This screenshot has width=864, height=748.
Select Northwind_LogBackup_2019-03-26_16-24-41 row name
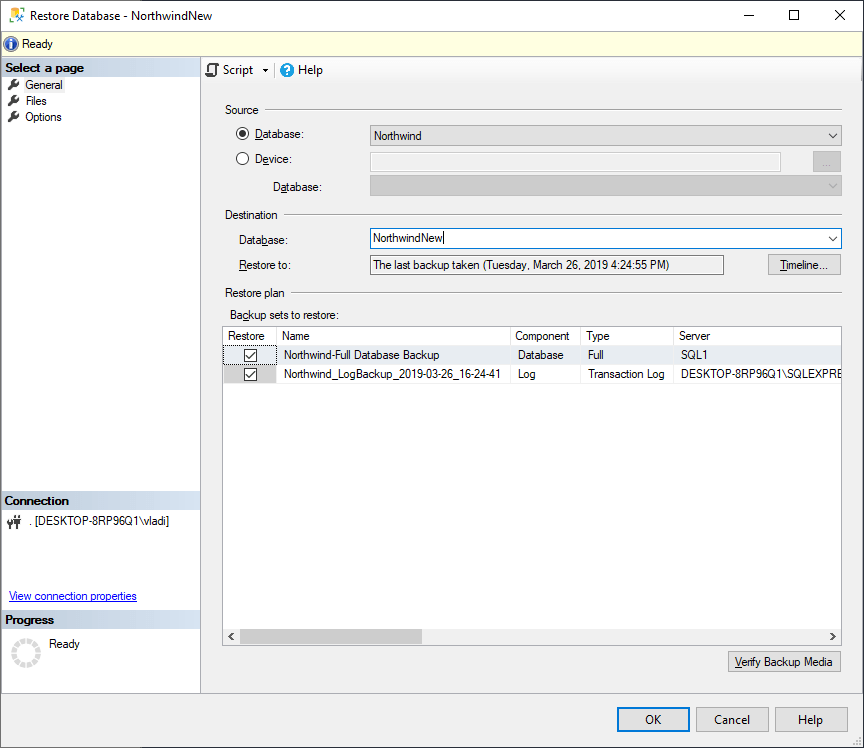pyautogui.click(x=392, y=374)
